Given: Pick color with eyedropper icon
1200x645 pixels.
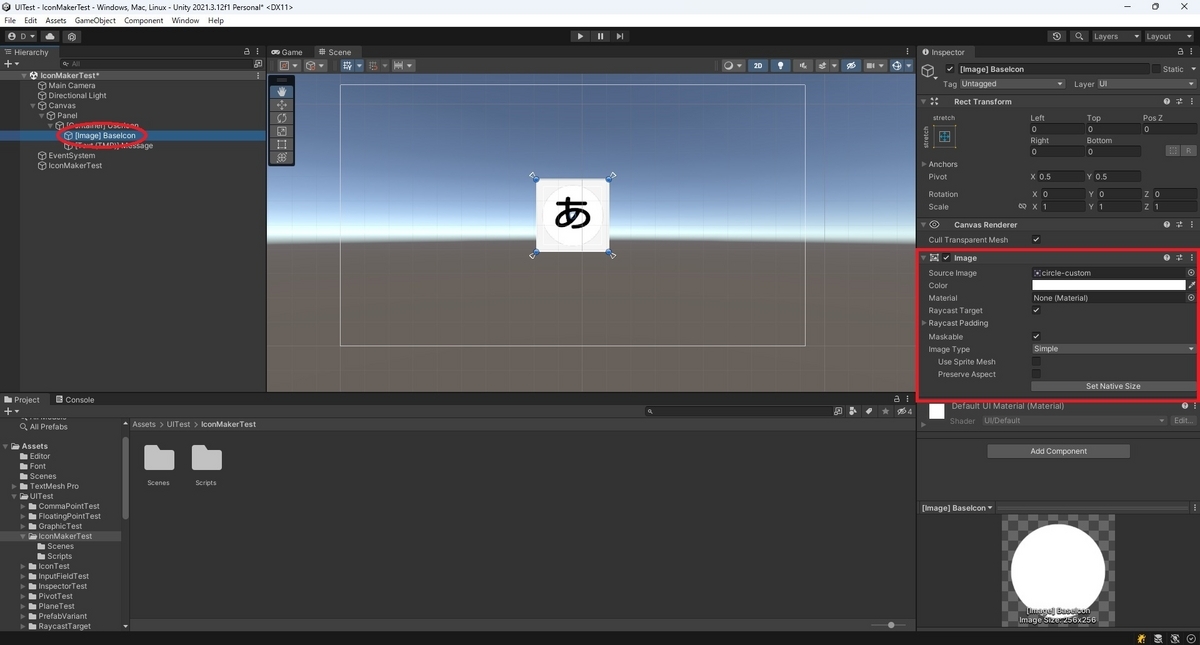Looking at the screenshot, I should coord(1192,285).
